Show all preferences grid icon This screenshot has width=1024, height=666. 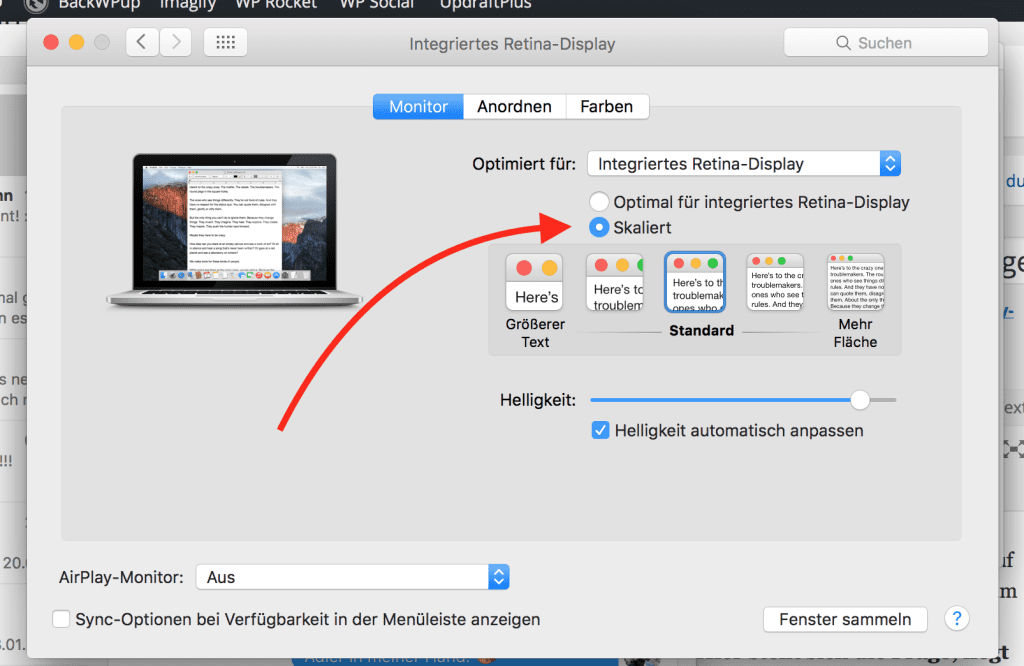(x=225, y=43)
